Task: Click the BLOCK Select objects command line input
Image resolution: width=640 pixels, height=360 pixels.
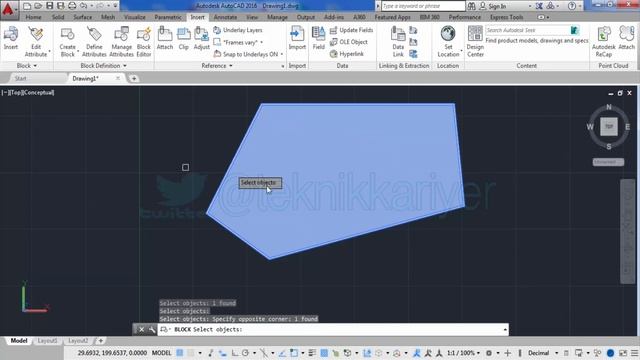Action: pyautogui.click(x=333, y=329)
